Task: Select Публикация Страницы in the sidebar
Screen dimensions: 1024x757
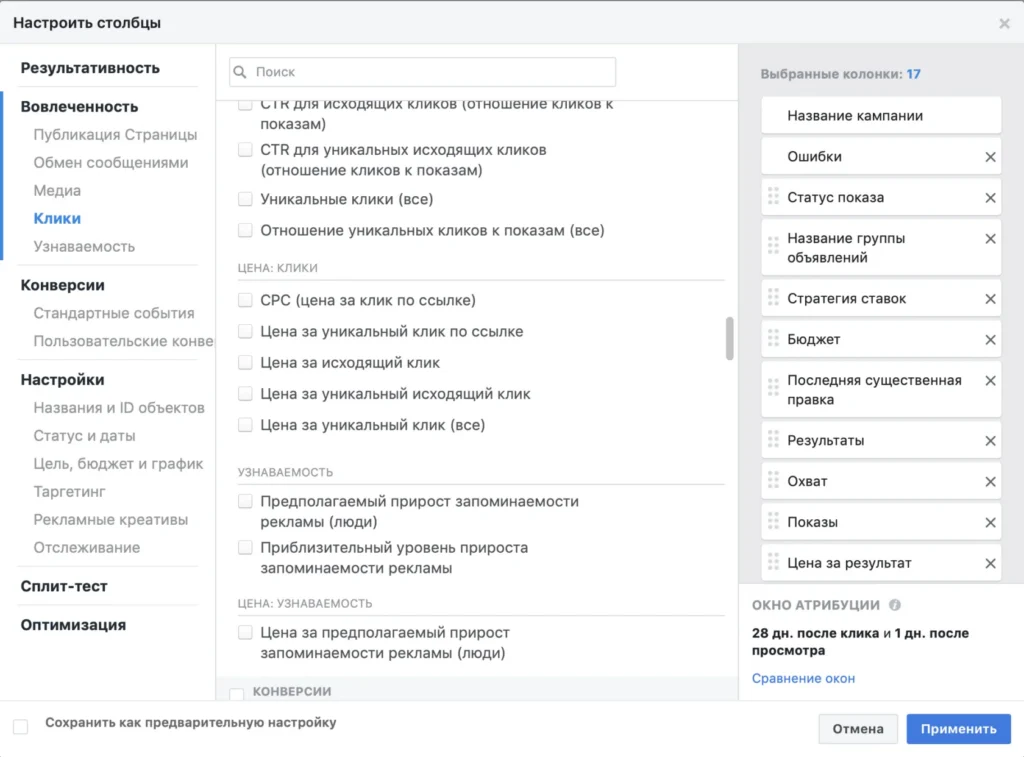Action: point(115,135)
